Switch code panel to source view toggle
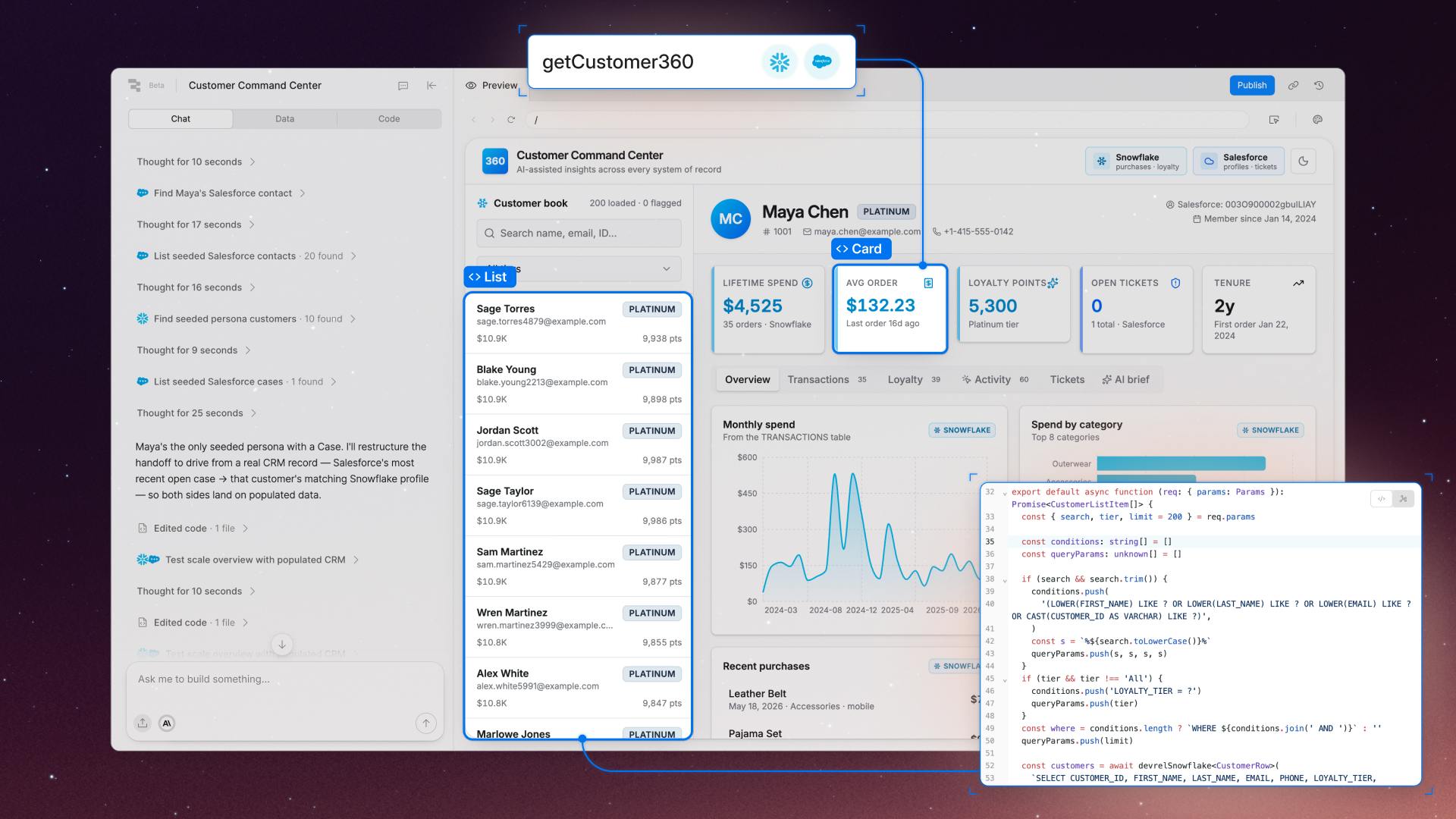 point(1382,499)
